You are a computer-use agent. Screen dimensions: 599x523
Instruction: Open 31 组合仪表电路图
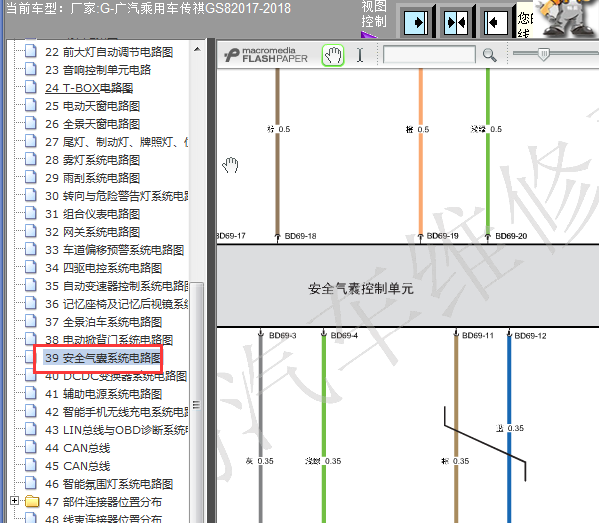[x=92, y=214]
